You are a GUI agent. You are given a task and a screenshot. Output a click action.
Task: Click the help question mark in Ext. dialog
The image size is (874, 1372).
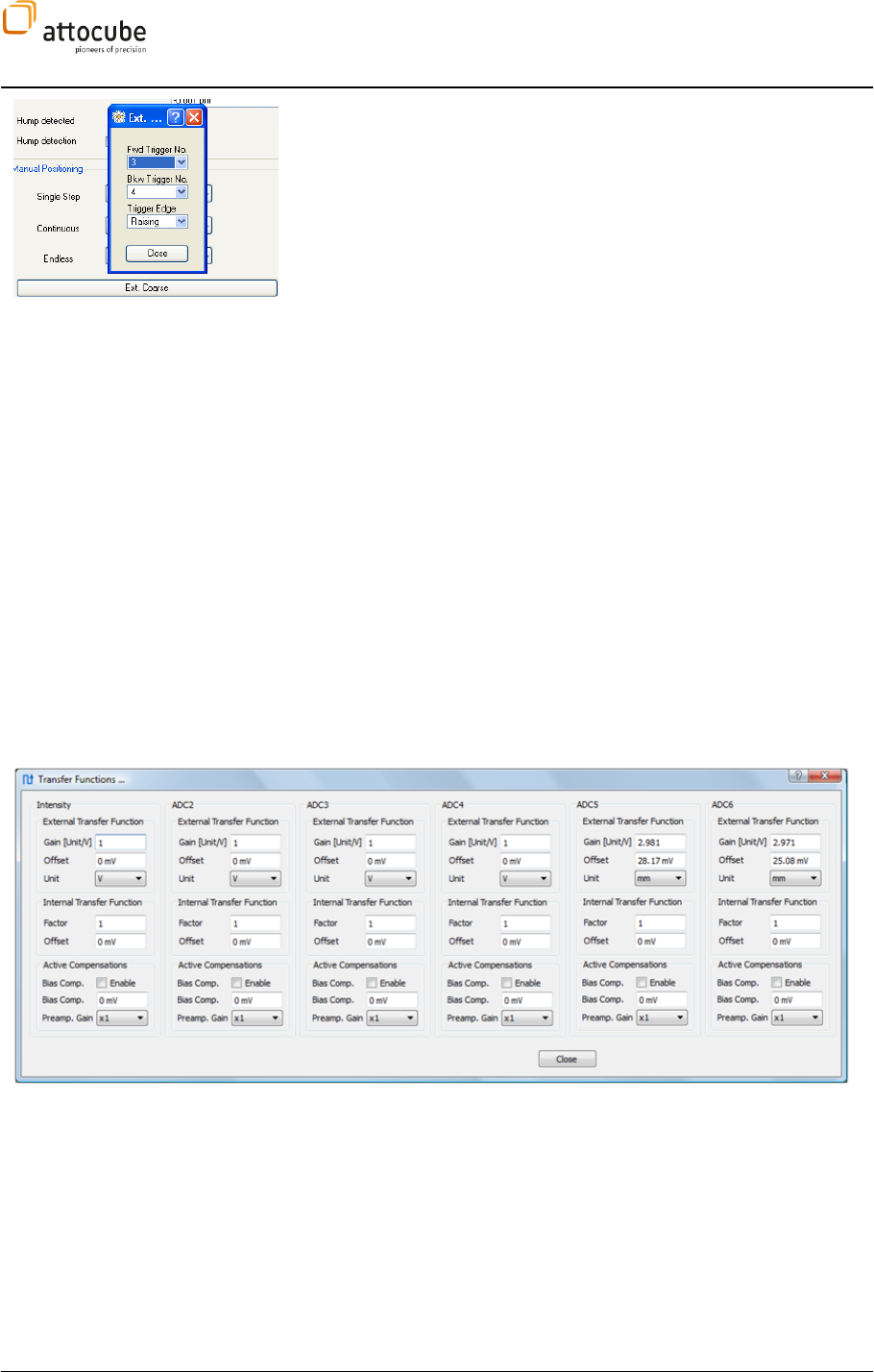click(x=175, y=117)
